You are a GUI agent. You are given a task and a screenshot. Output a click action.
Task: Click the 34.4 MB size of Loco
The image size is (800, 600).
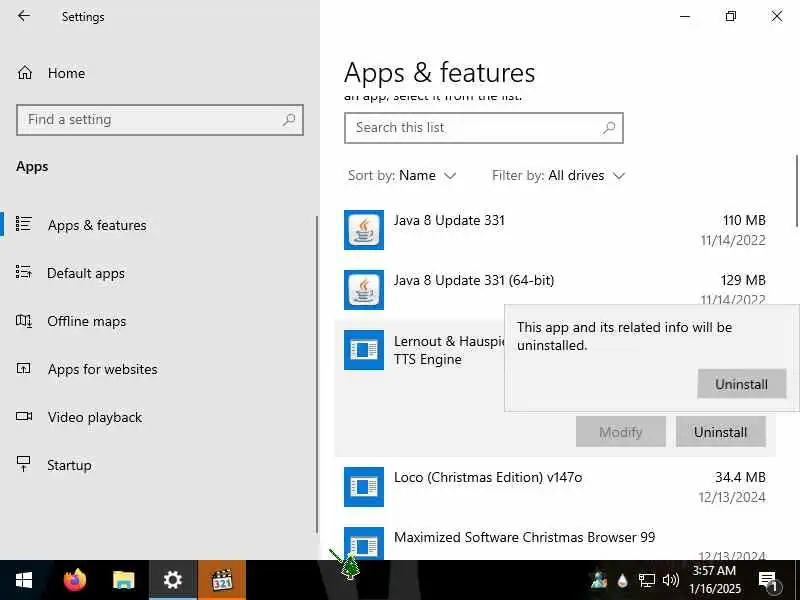click(x=740, y=478)
